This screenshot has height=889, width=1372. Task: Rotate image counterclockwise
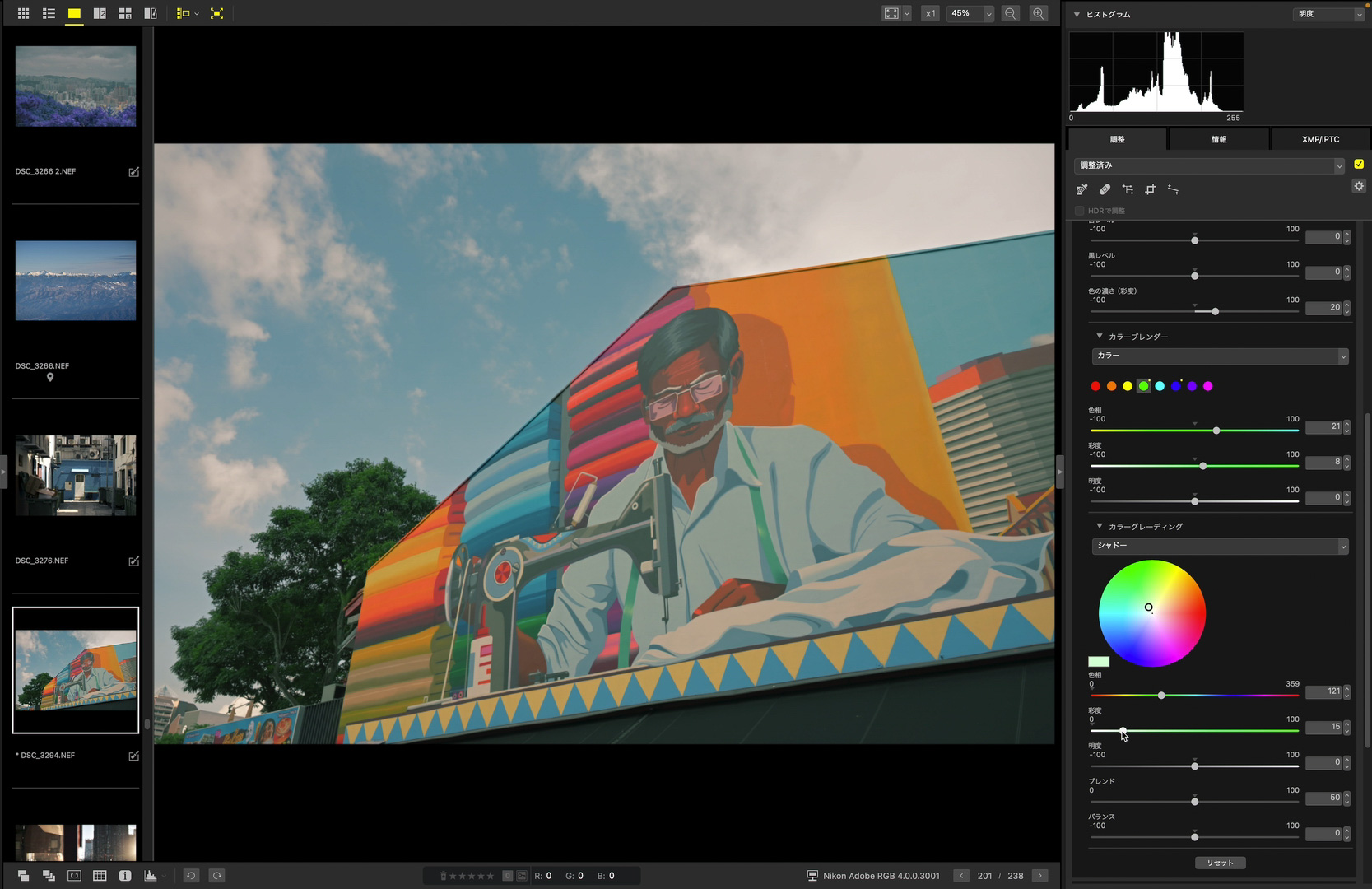pos(191,876)
